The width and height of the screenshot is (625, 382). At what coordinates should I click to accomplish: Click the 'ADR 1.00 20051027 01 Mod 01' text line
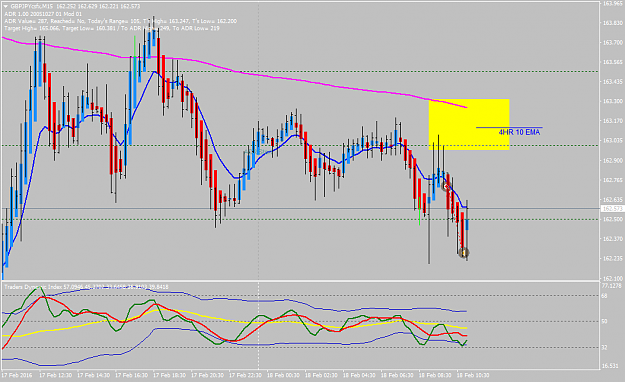coord(43,14)
